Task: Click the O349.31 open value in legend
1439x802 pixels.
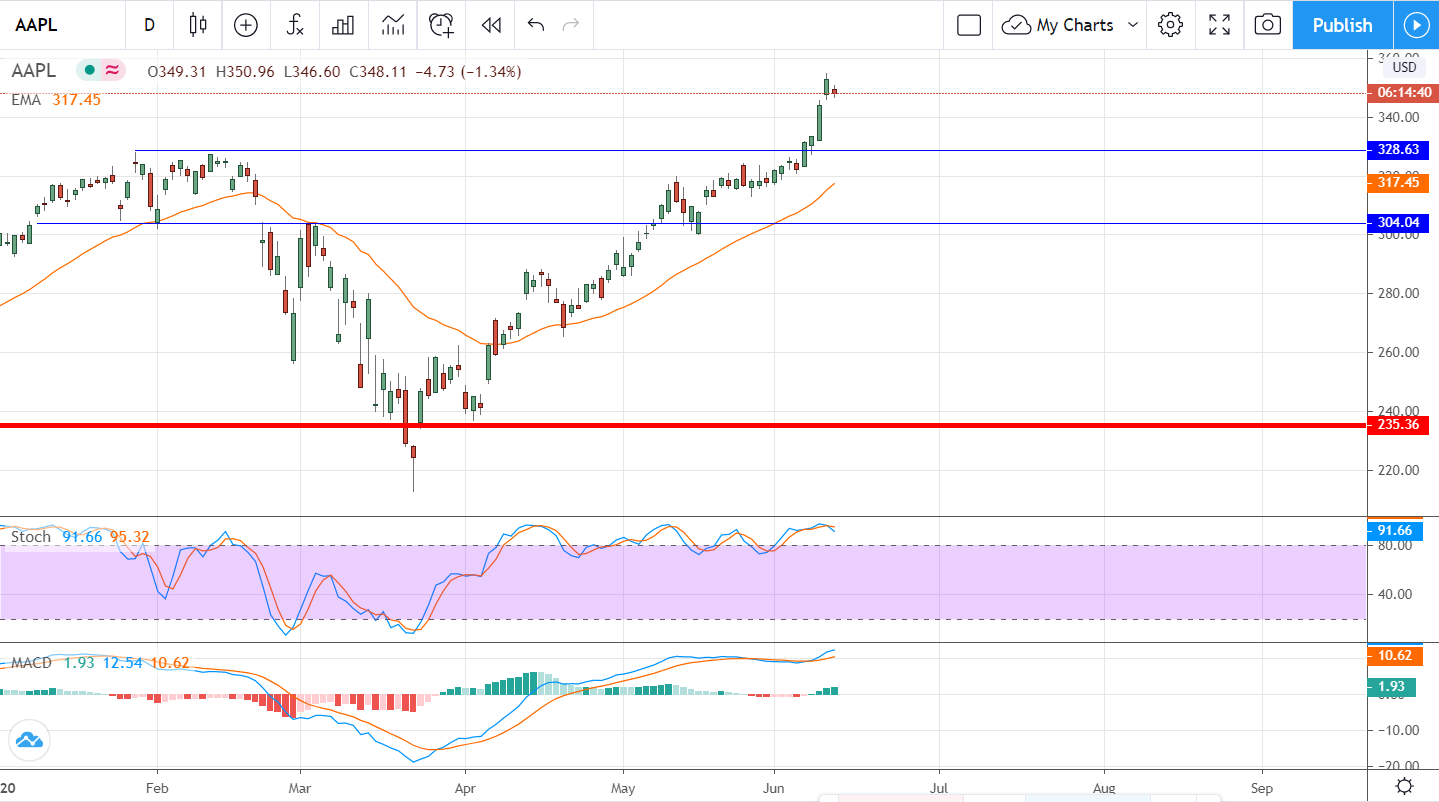Action: tap(177, 71)
